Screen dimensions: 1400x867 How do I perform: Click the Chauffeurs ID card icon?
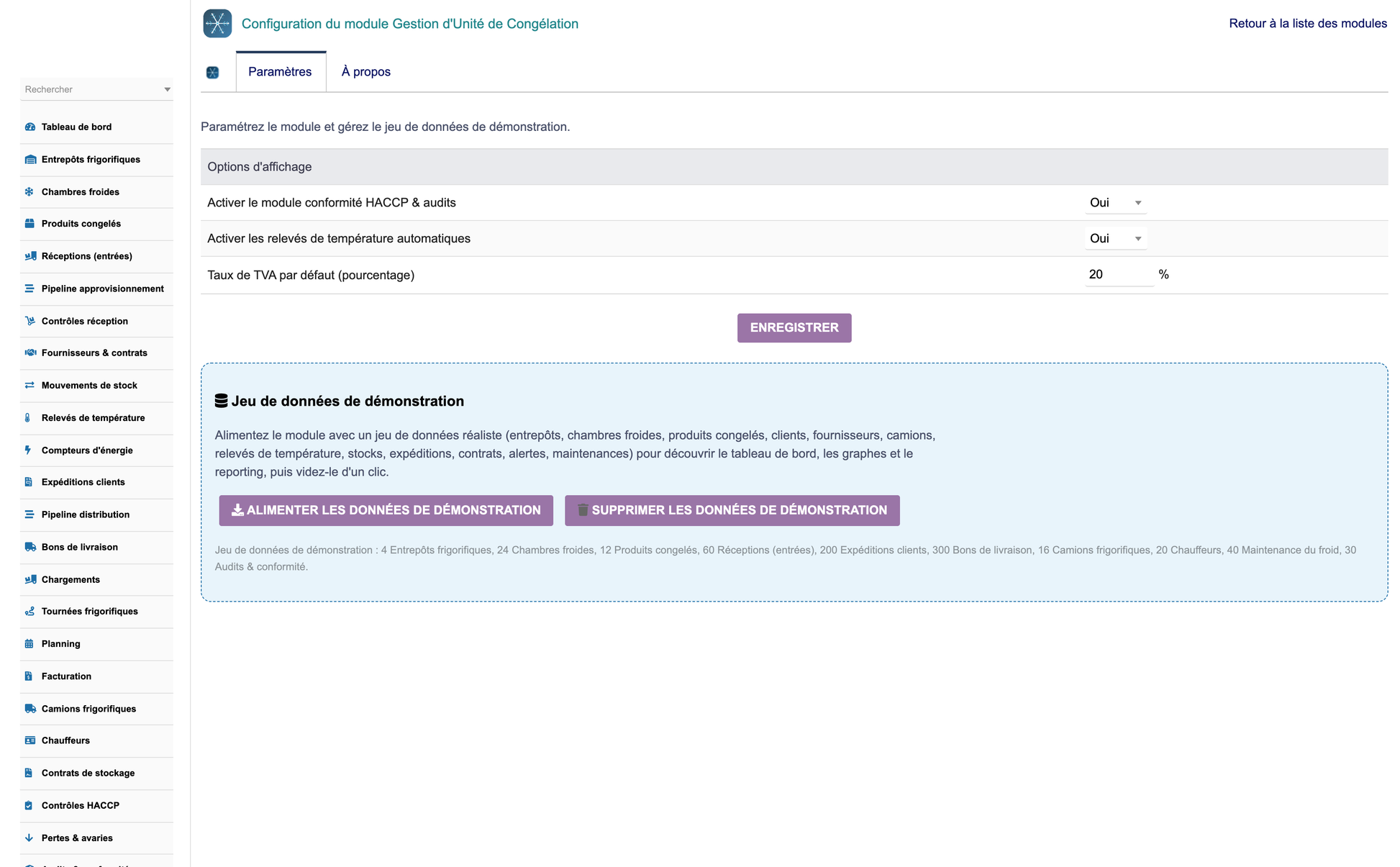tap(29, 740)
